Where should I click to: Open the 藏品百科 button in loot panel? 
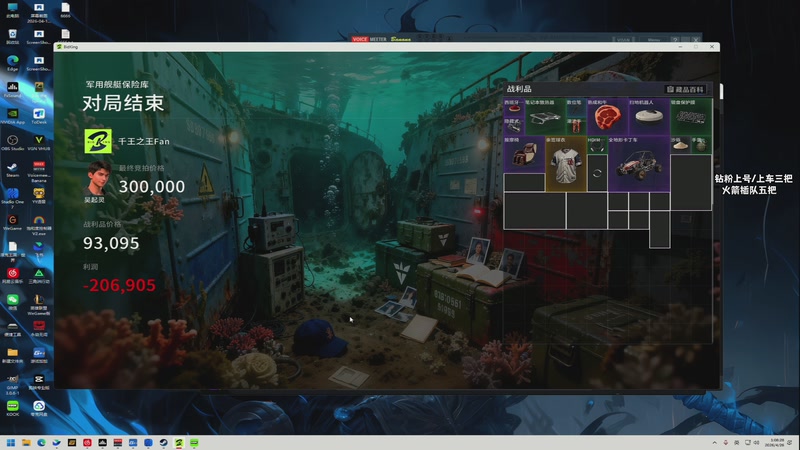click(686, 89)
